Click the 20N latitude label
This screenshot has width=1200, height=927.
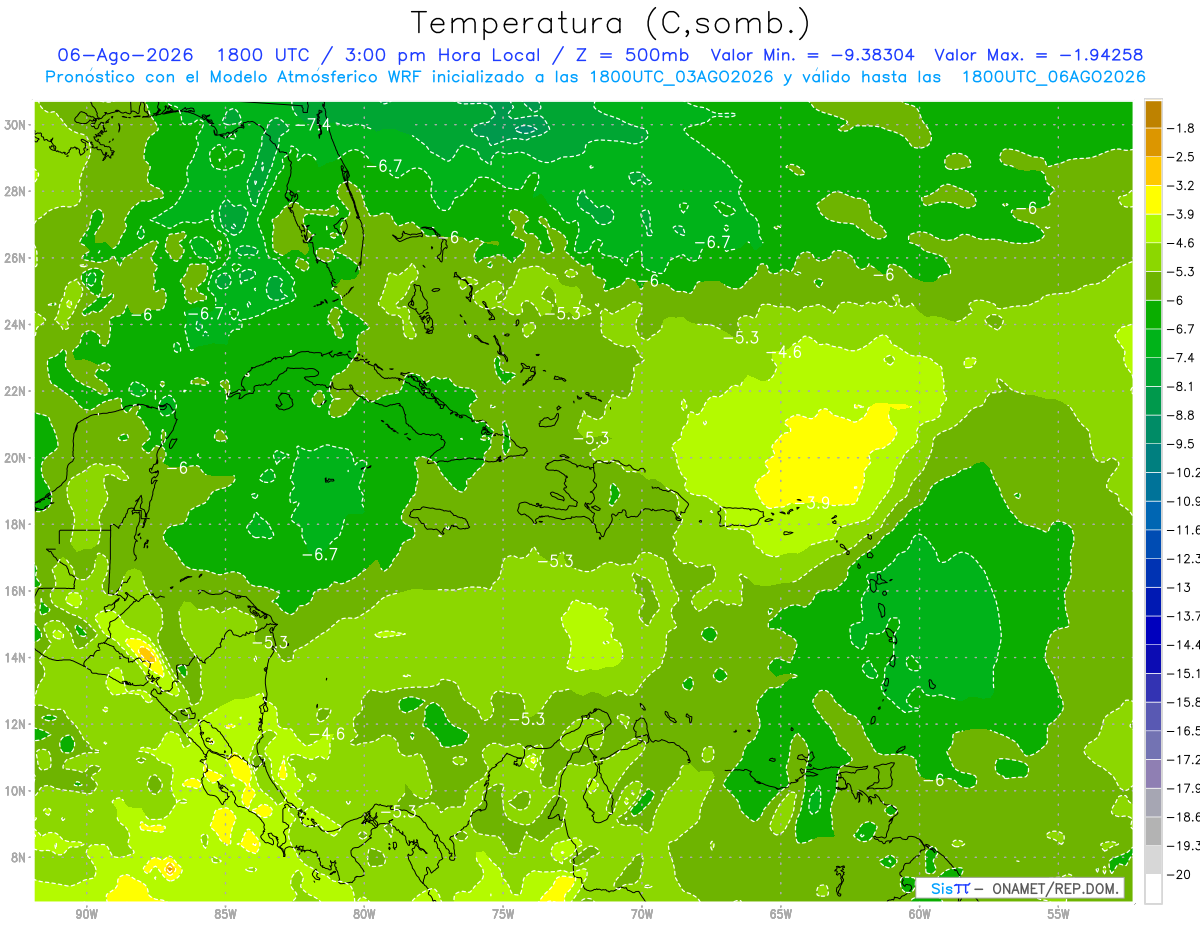(17, 458)
